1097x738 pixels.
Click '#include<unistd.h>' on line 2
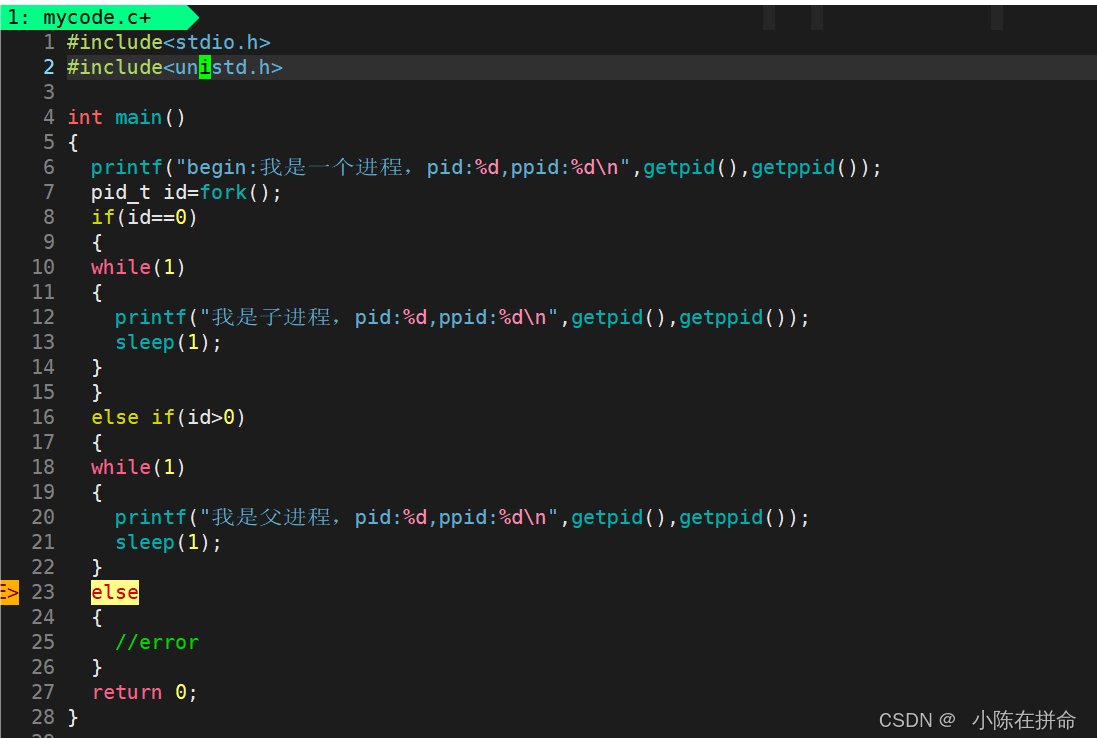pyautogui.click(x=175, y=67)
